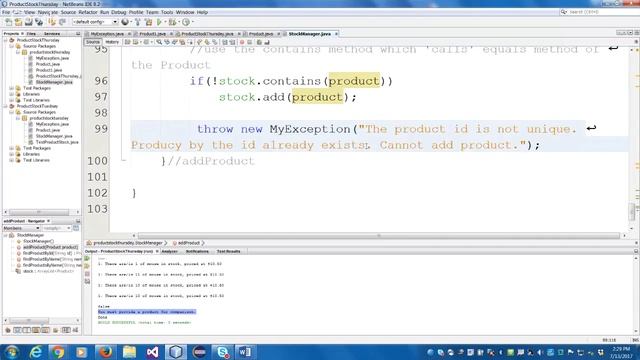This screenshot has height=360, width=640.
Task: Toggle last filter button at Navigator bottom
Action: coord(76,330)
